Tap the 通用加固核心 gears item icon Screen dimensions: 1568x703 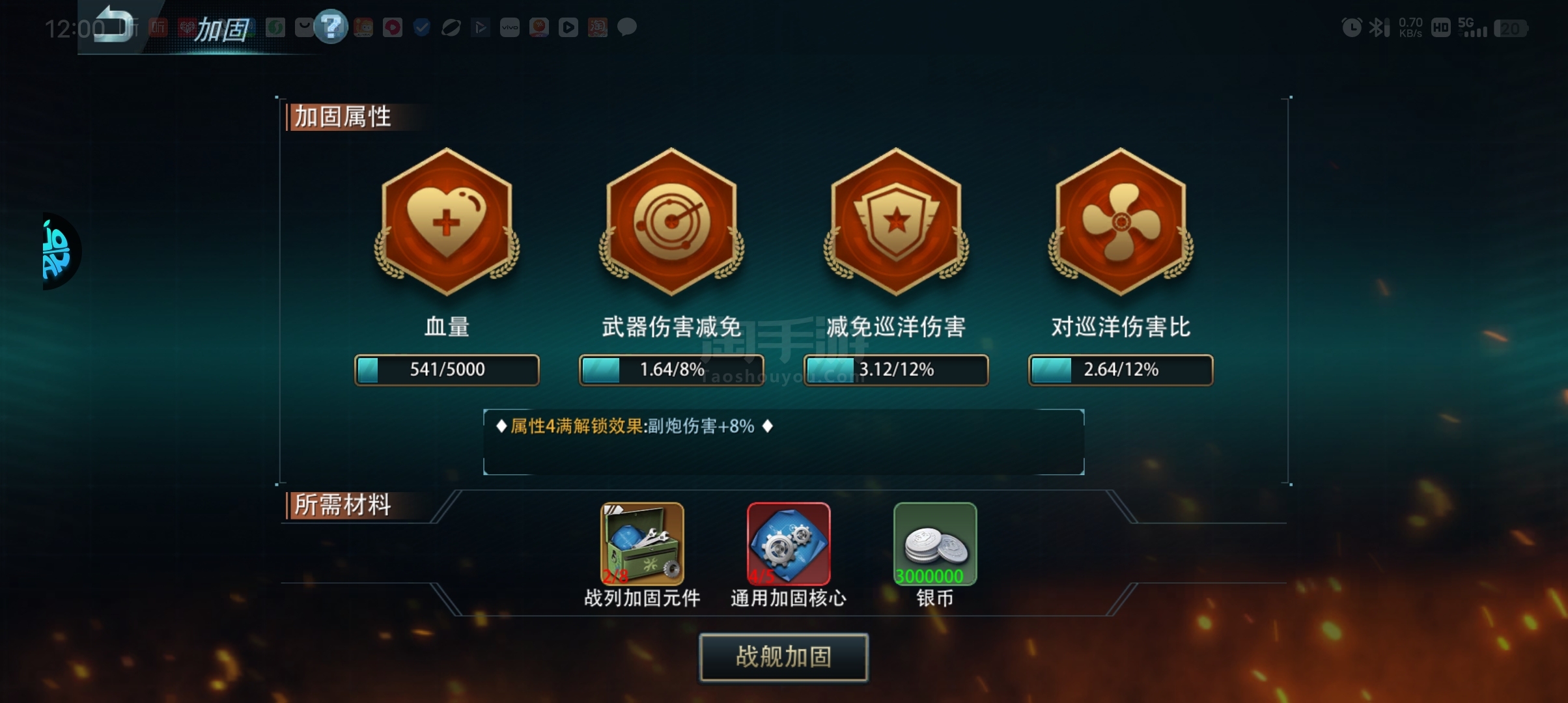pyautogui.click(x=789, y=544)
